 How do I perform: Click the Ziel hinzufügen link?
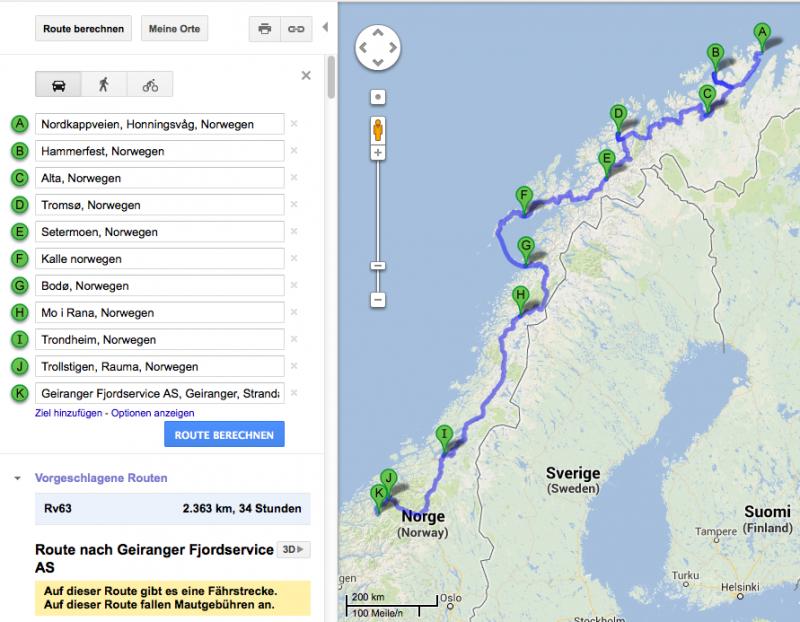coord(69,413)
